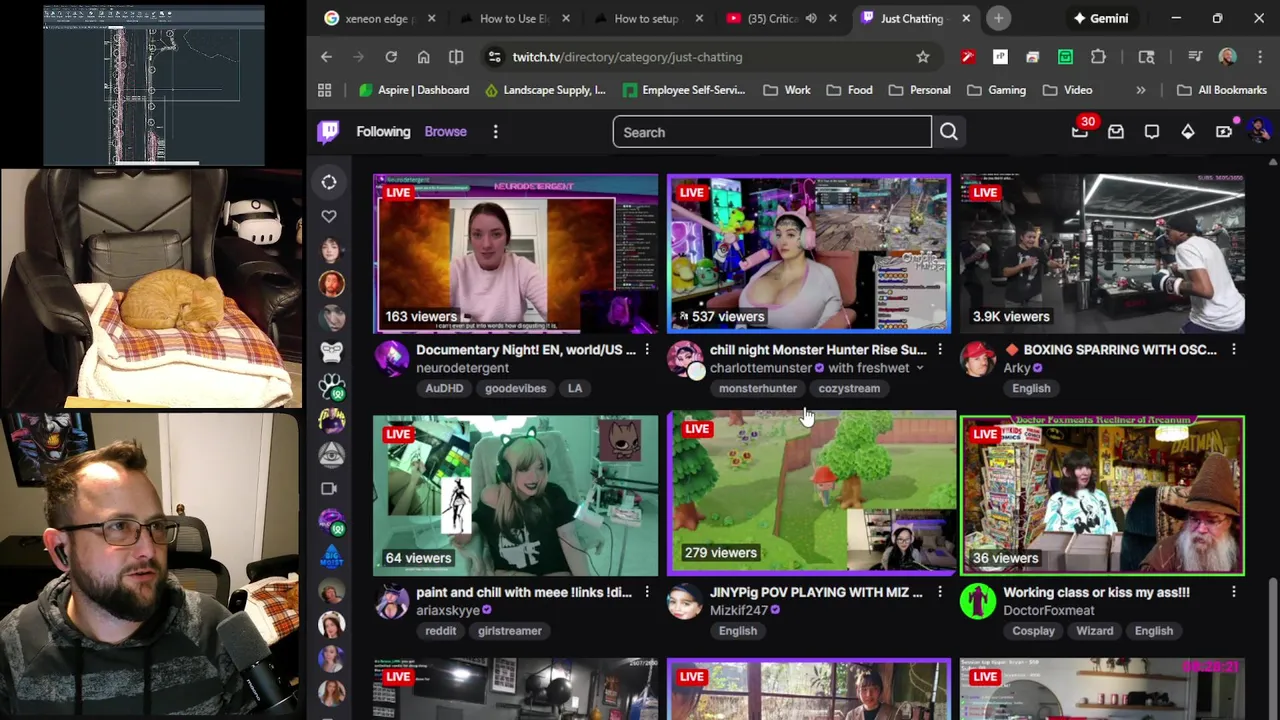Viewport: 1280px width, 720px height.
Task: Open options for JINYPig POV stream
Action: click(x=940, y=592)
